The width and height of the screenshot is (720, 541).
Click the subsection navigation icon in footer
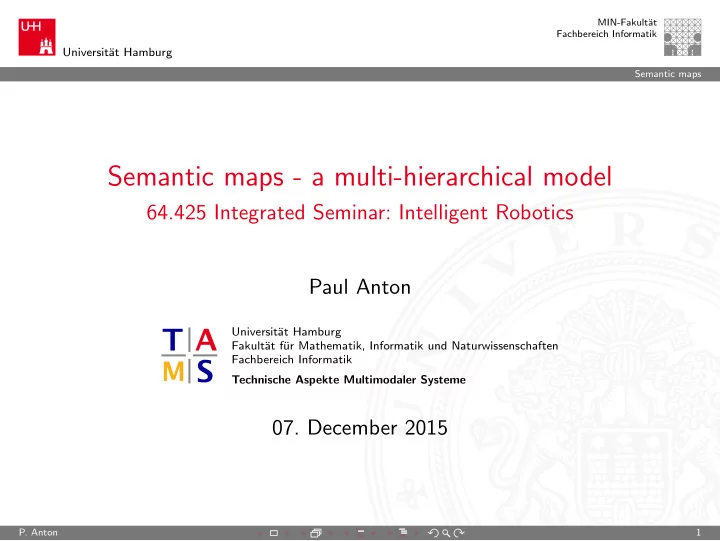(361, 532)
